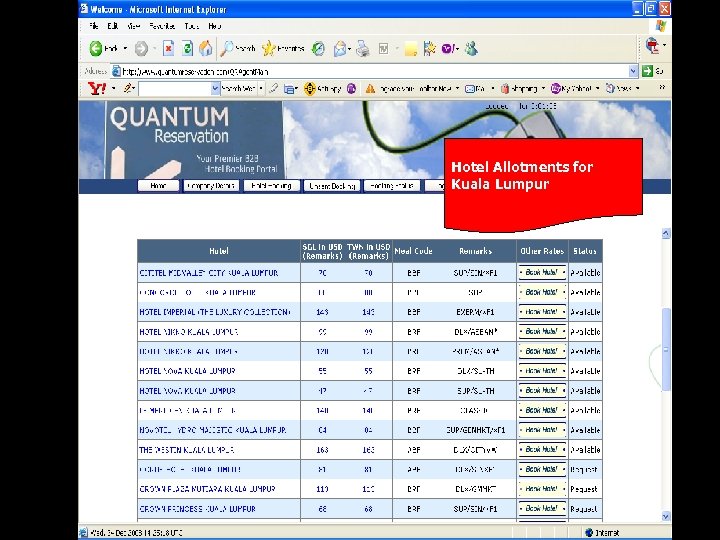The image size is (720, 540).
Task: Open the Search Web button dropdown arrow
Action: coord(261,89)
